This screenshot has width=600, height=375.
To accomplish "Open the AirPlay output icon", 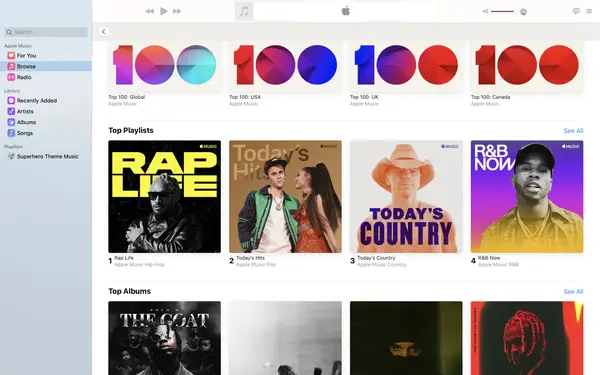I will pos(523,12).
